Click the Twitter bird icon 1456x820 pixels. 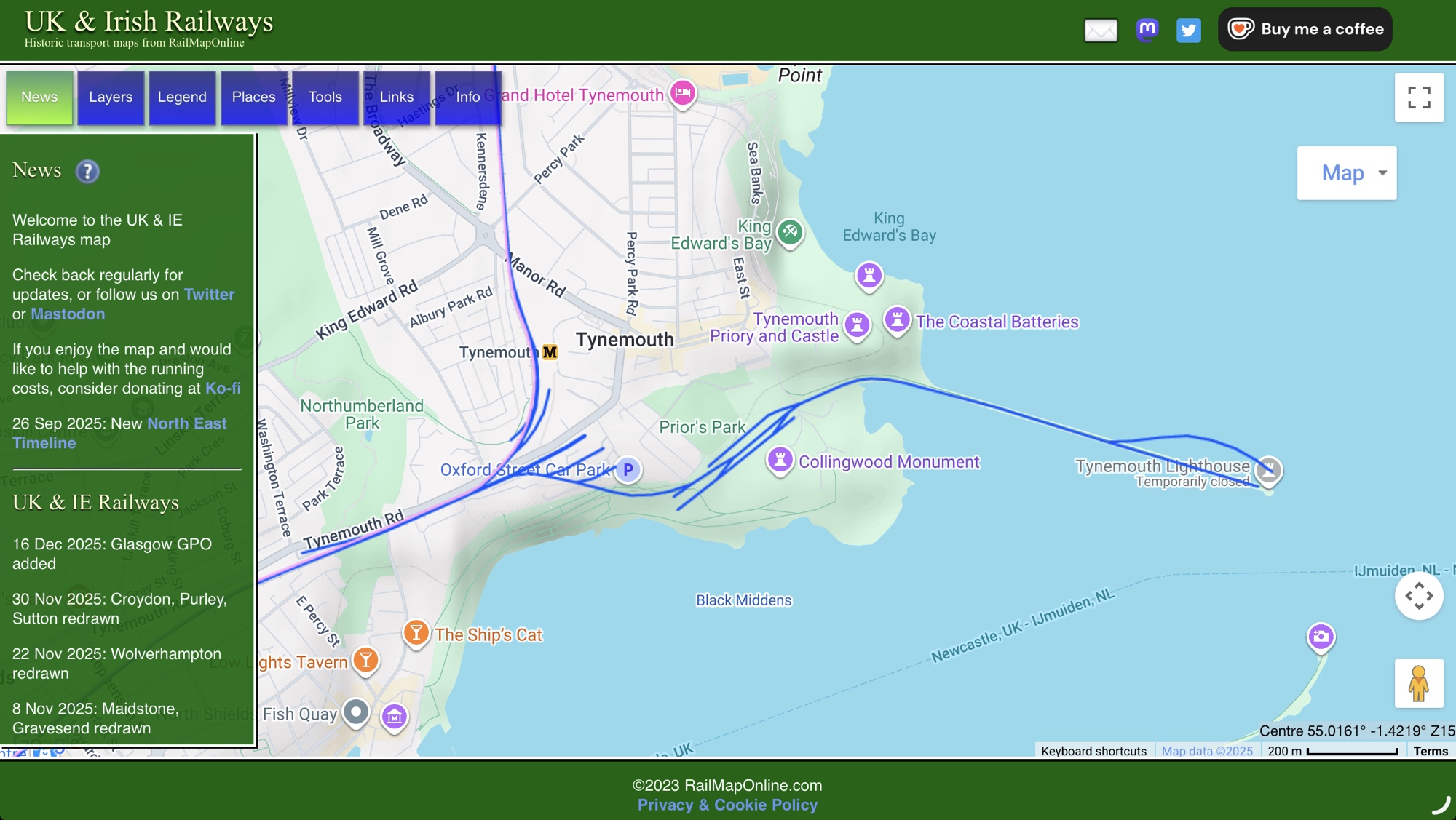point(1188,30)
